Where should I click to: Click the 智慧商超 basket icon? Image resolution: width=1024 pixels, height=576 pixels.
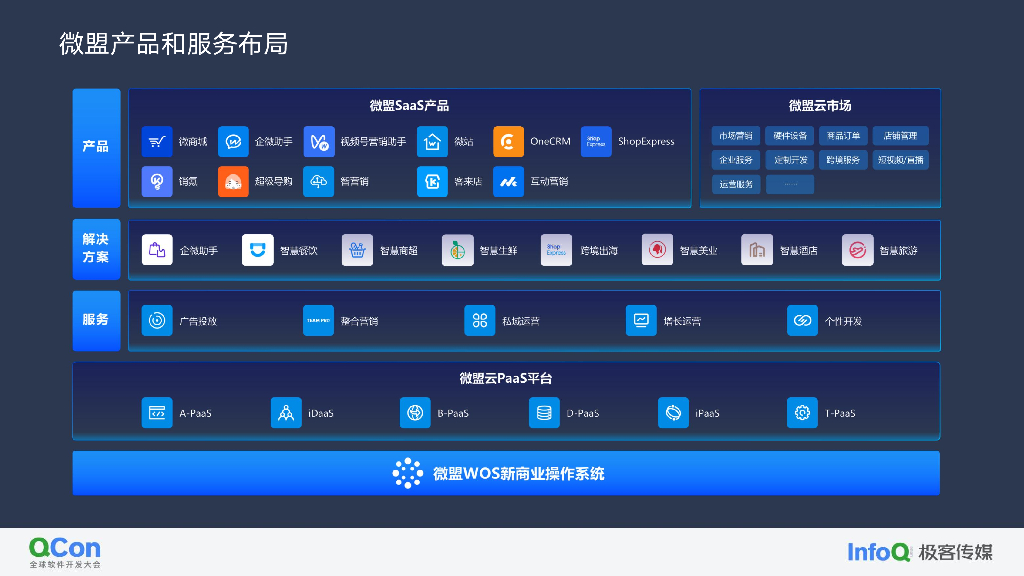(357, 250)
